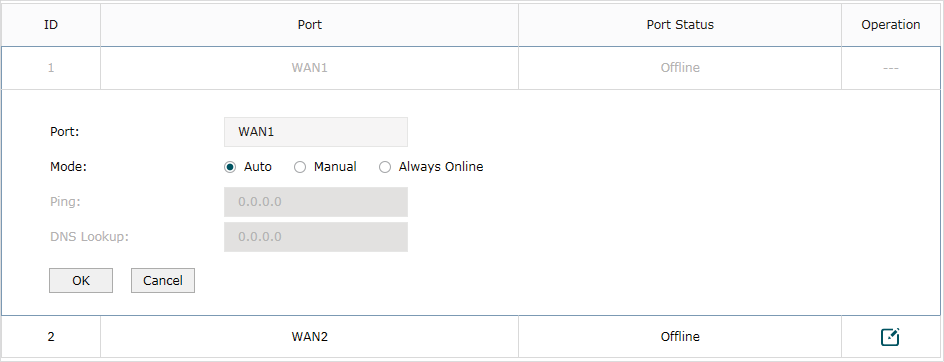Click the ID 2 cell
This screenshot has height=362, width=944.
pos(51,337)
